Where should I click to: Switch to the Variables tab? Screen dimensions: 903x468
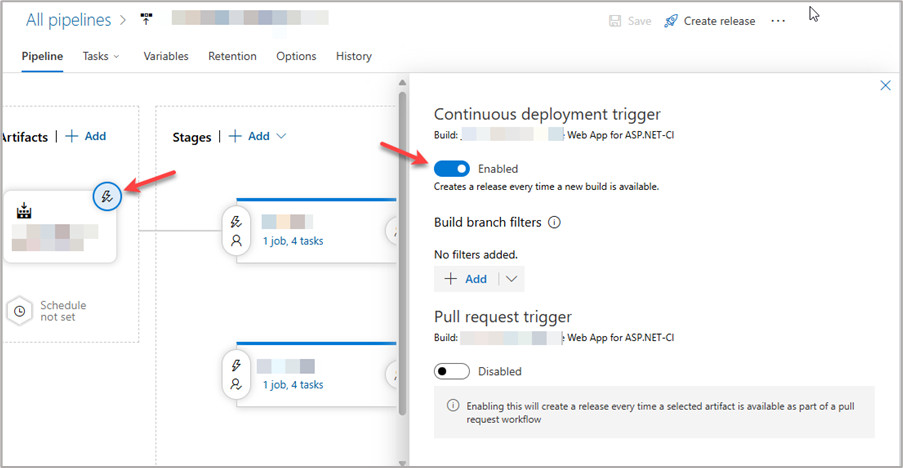pyautogui.click(x=165, y=57)
